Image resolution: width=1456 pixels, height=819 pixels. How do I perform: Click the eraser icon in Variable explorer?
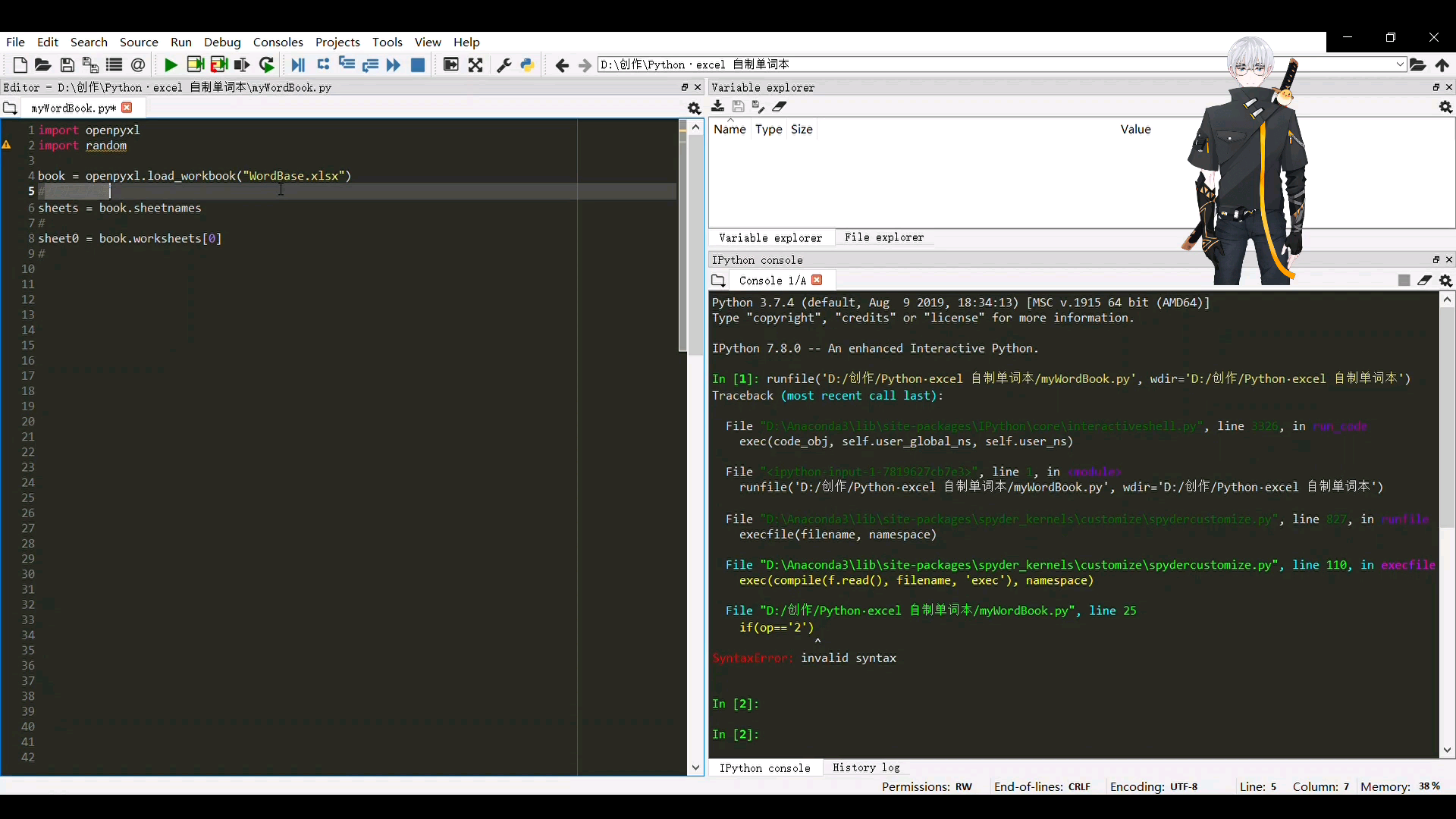(x=780, y=107)
